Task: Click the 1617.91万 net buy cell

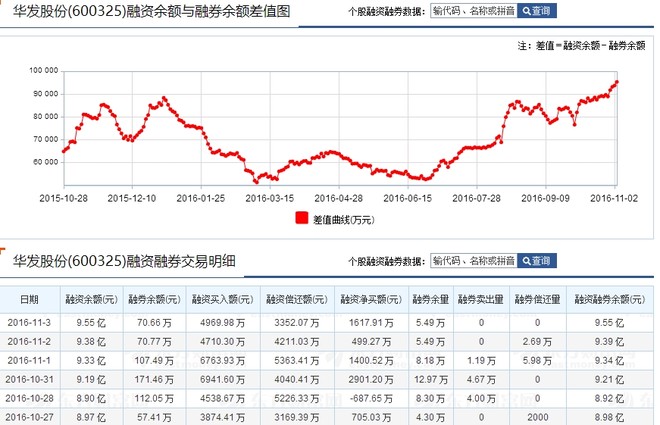Action: coord(371,323)
